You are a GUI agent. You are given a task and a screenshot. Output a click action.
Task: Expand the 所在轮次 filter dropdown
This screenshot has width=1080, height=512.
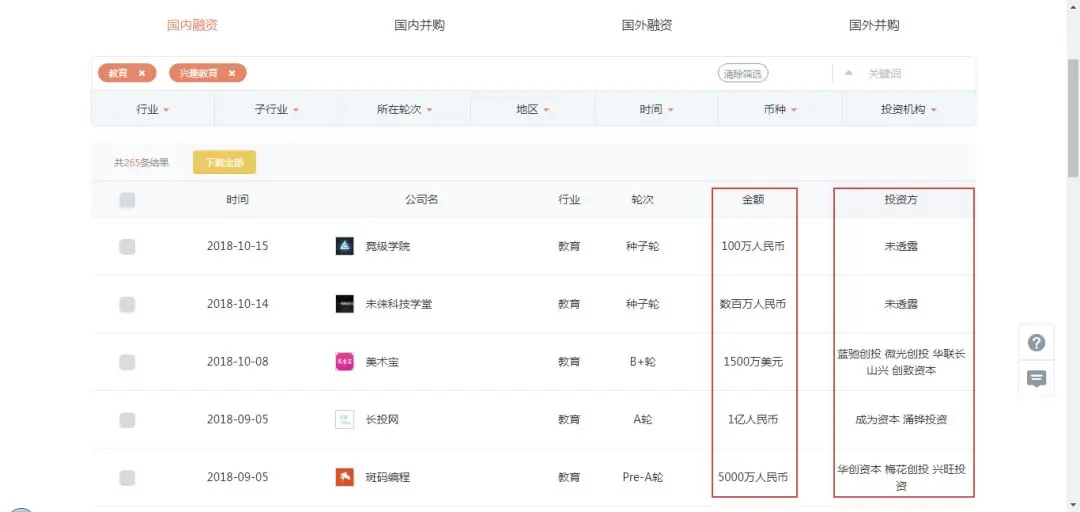[x=404, y=109]
